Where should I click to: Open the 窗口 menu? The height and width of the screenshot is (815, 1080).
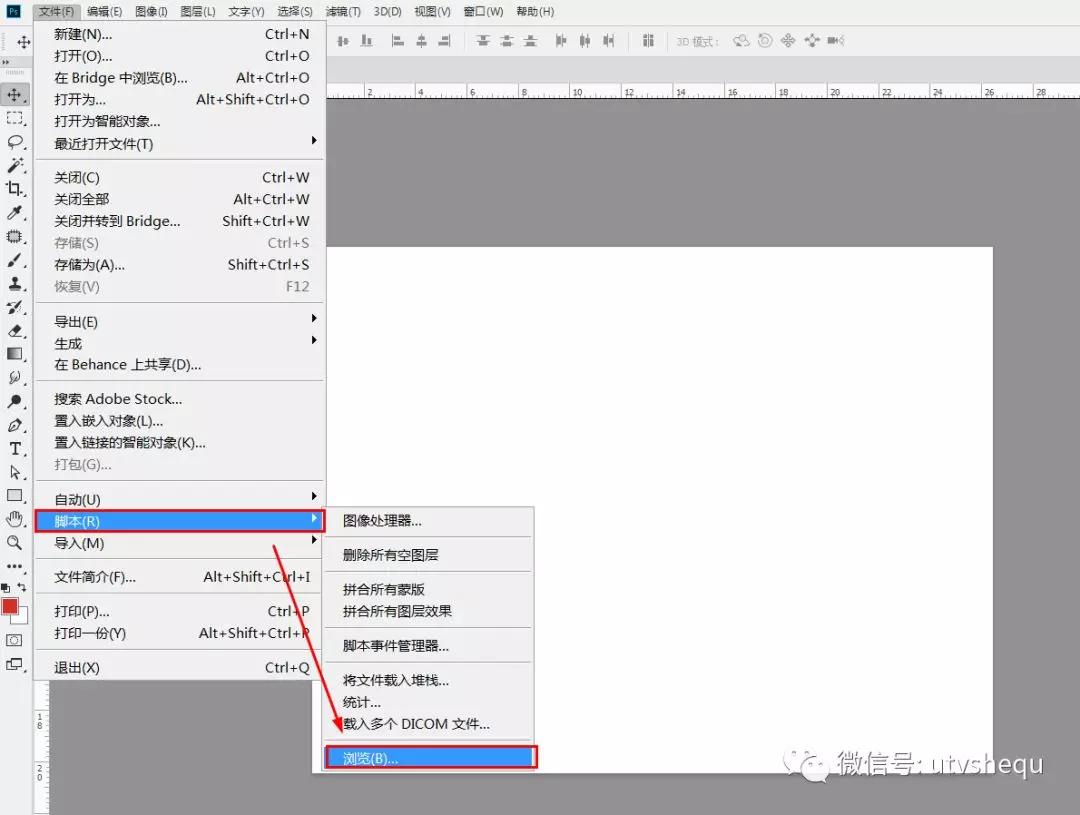[482, 11]
